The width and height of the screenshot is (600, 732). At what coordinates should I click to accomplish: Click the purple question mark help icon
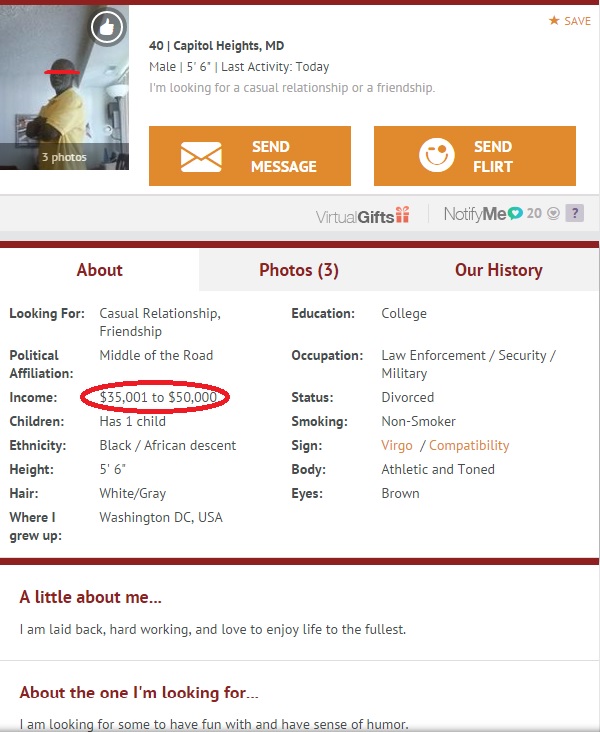pyautogui.click(x=574, y=213)
